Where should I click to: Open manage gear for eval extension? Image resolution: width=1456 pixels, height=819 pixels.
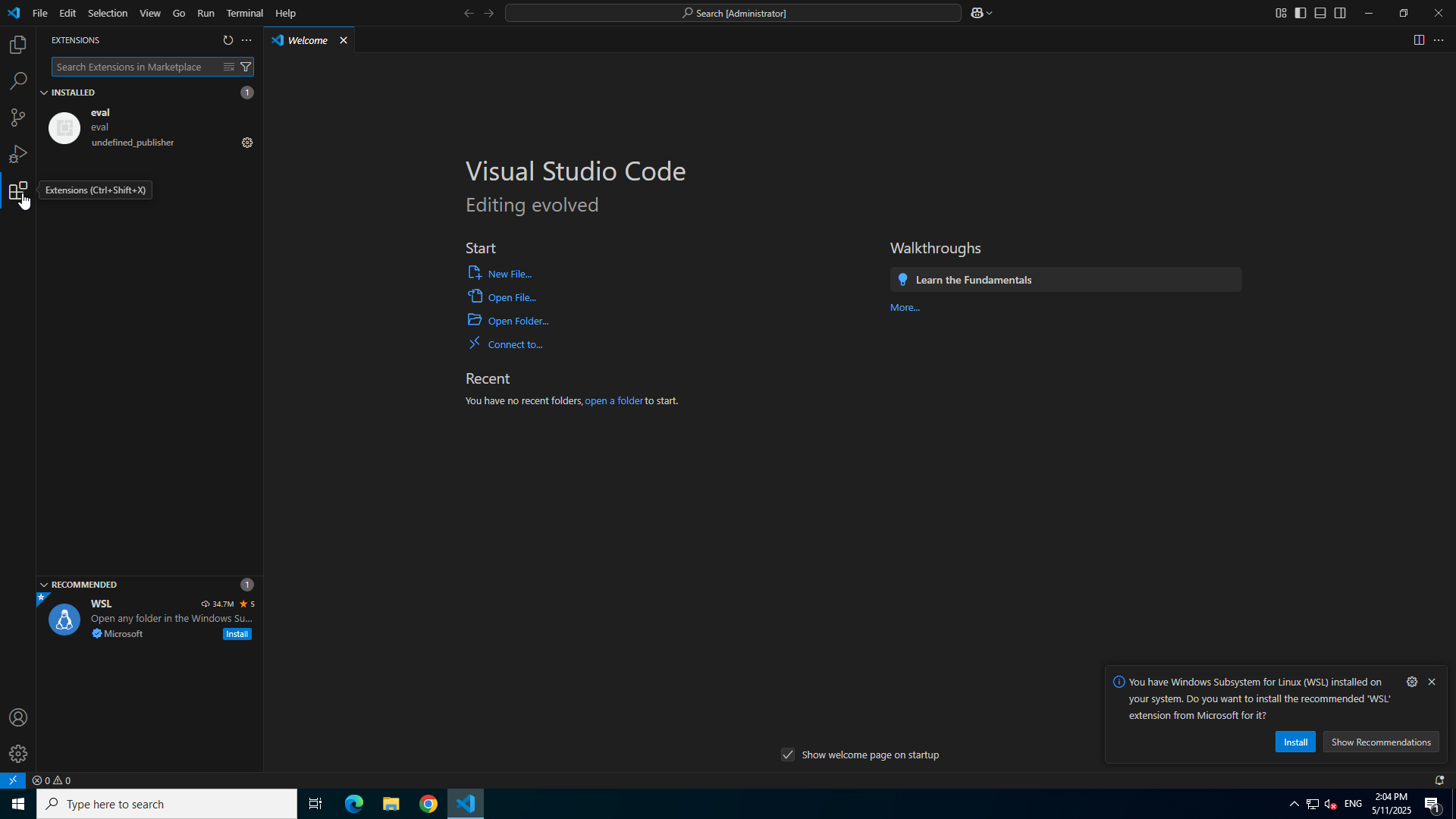(247, 143)
